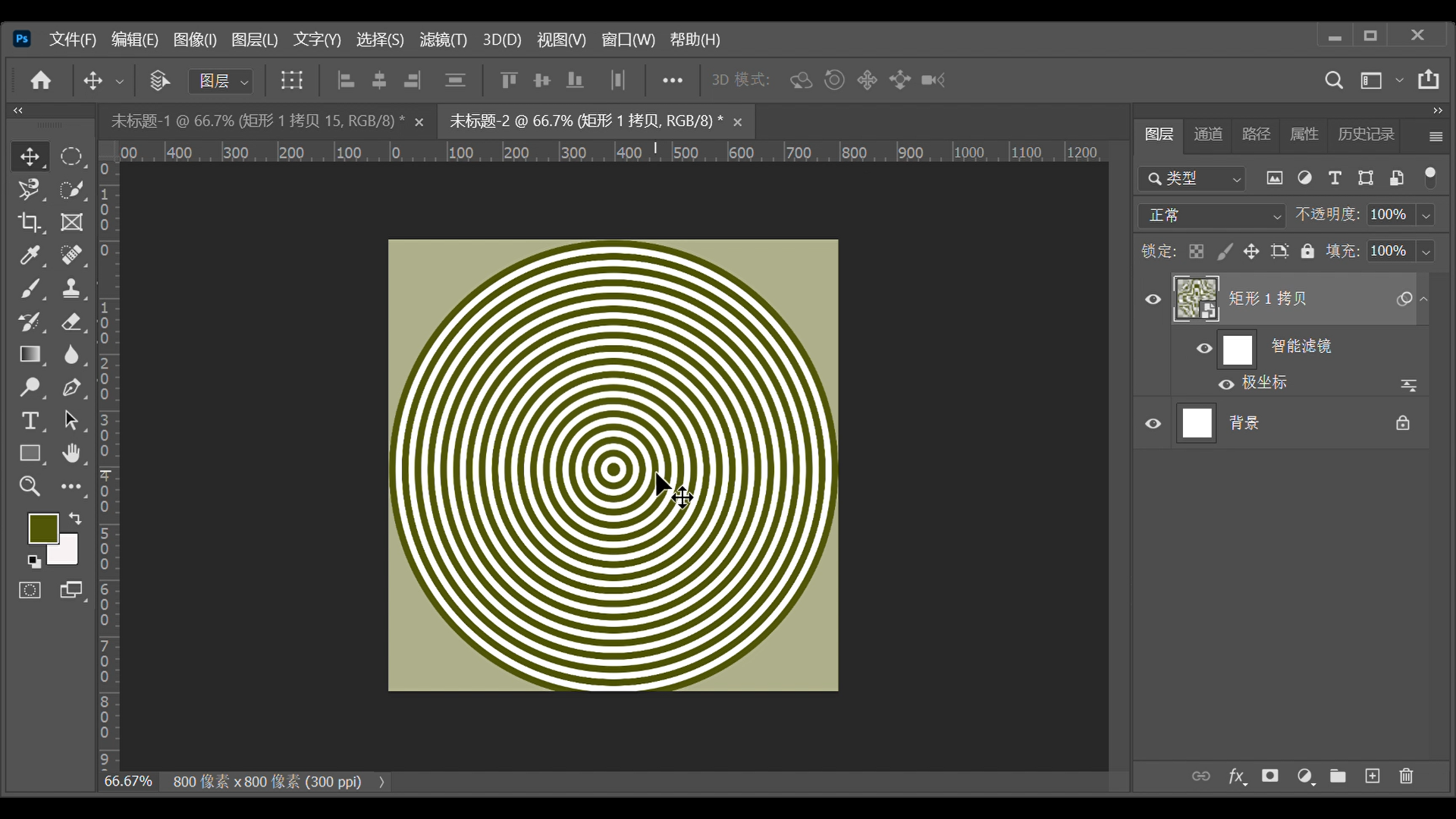Toggle lock all padlock icon
This screenshot has height=819, width=1456.
pos(1307,251)
